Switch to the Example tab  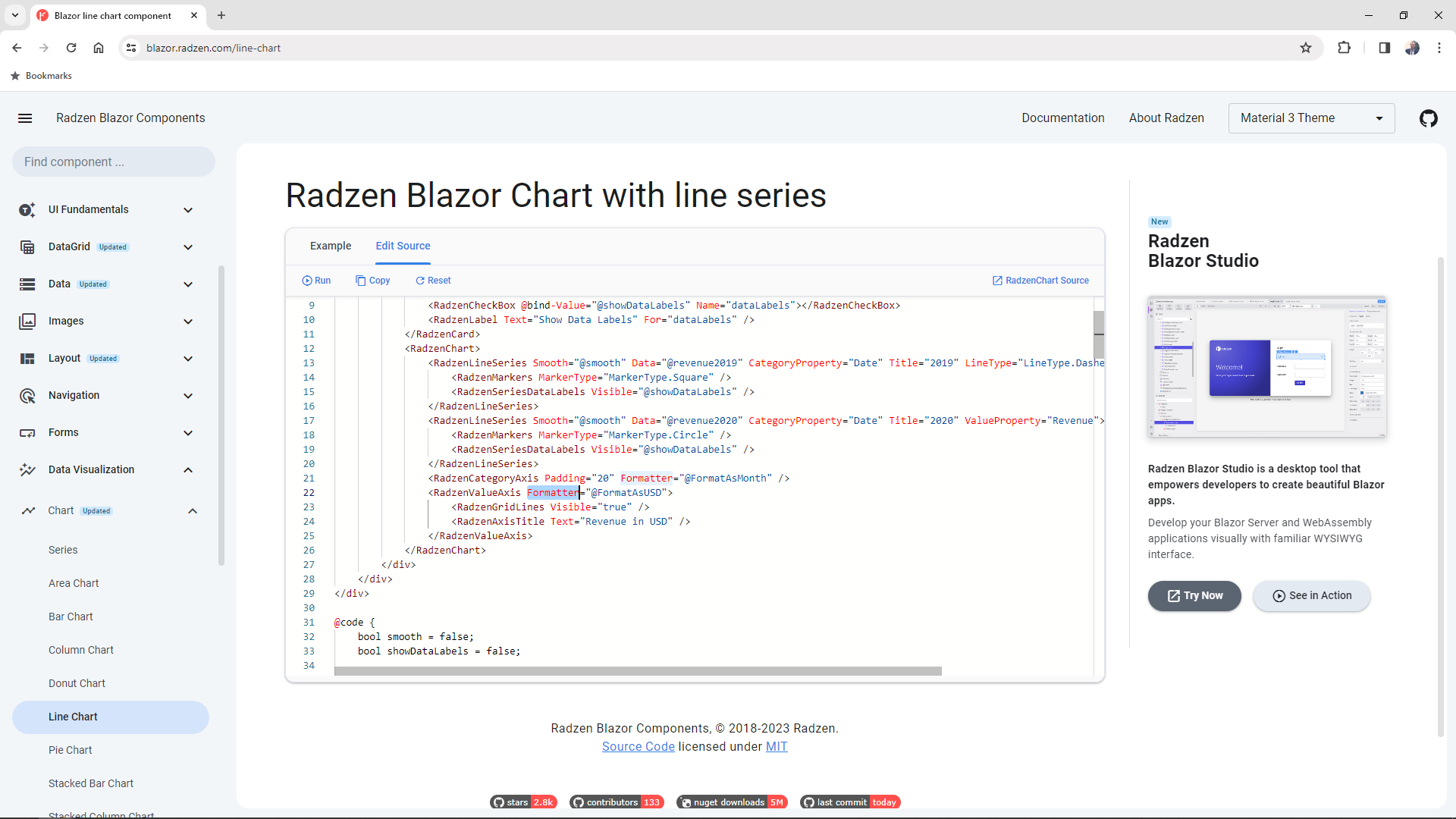click(331, 246)
